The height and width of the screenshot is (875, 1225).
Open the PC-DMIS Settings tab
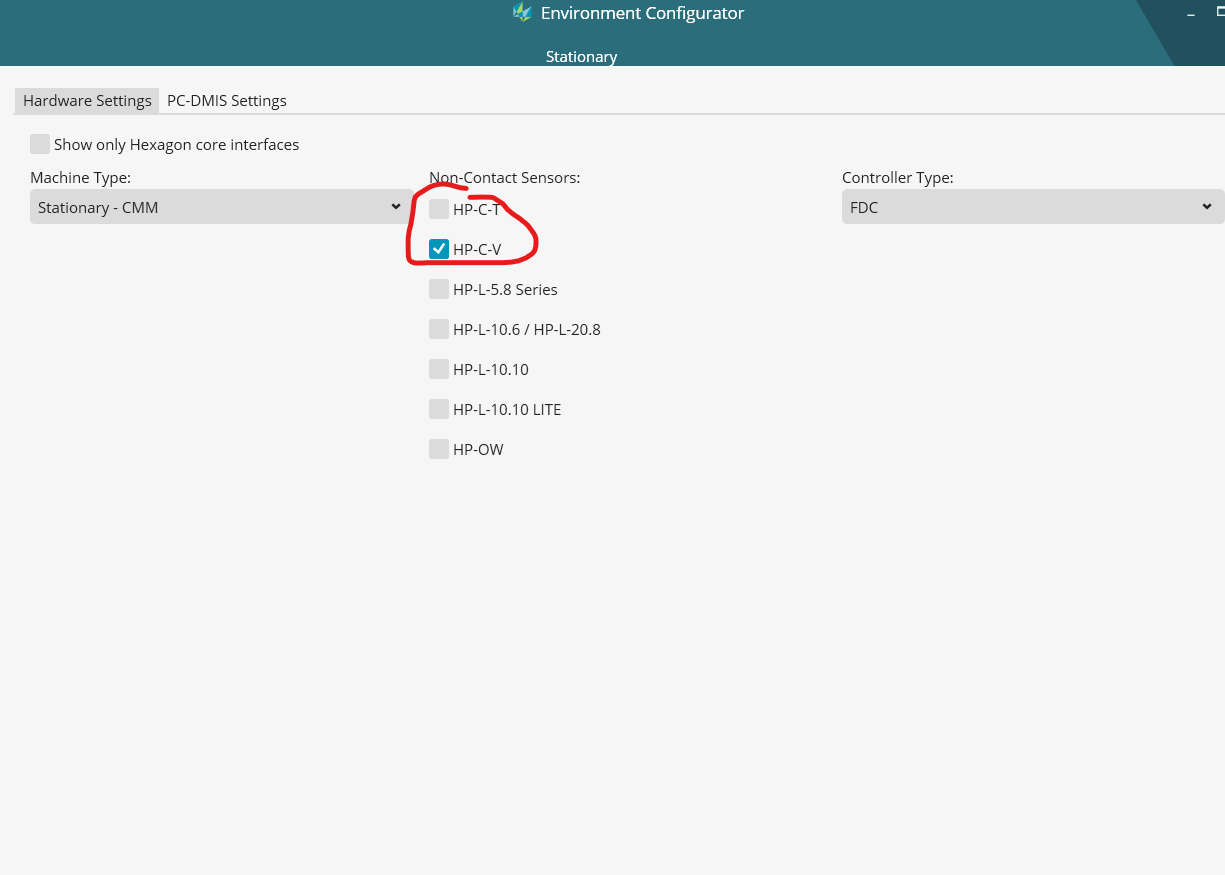227,101
